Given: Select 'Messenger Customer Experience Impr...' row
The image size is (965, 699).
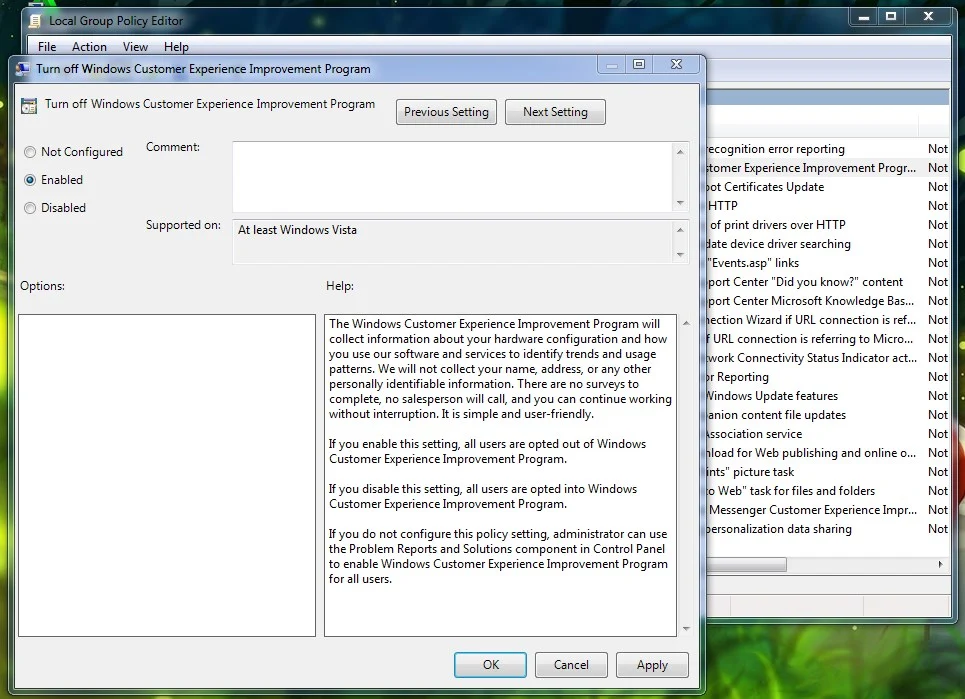Looking at the screenshot, I should tap(827, 510).
